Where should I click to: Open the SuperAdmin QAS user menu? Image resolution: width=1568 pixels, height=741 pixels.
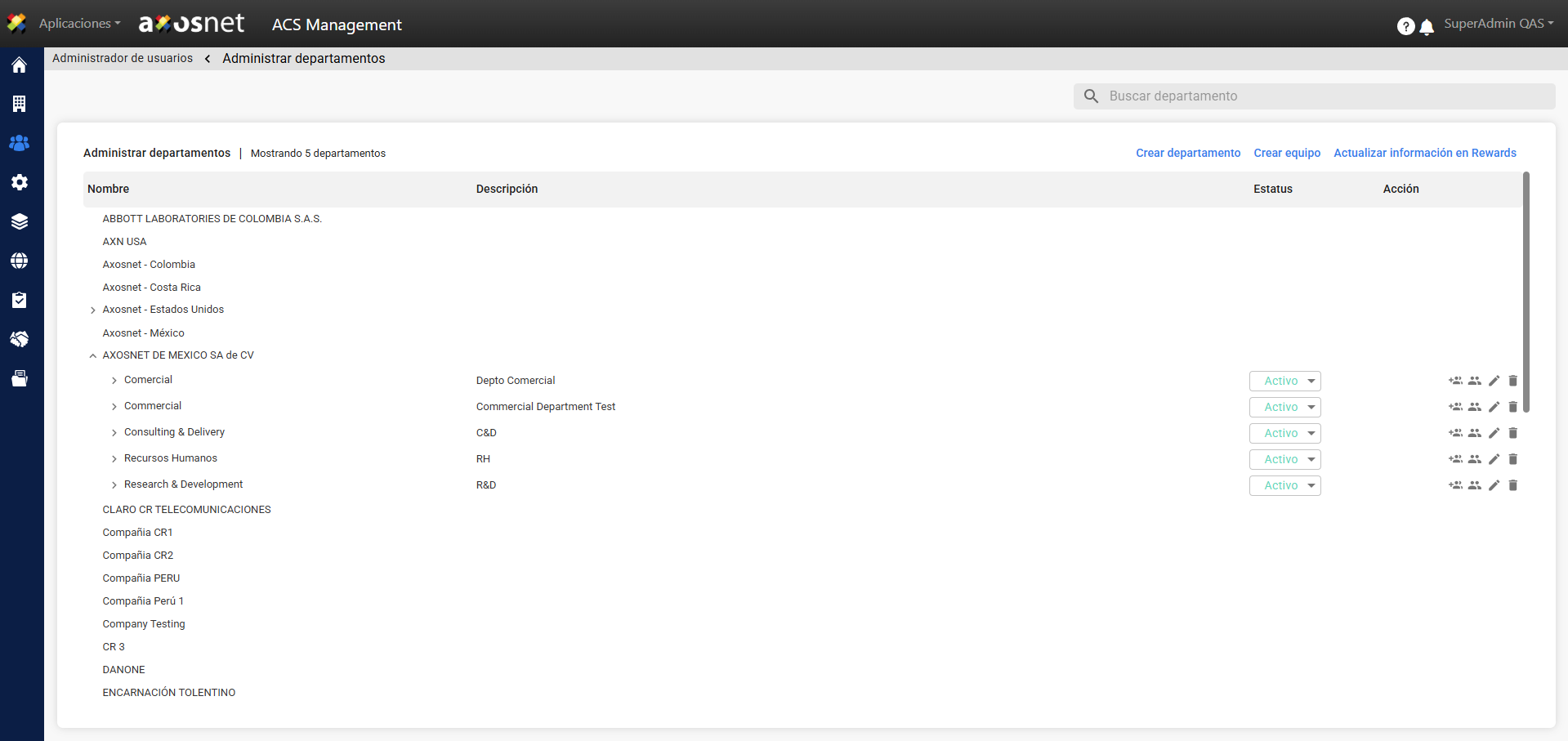(x=1499, y=24)
